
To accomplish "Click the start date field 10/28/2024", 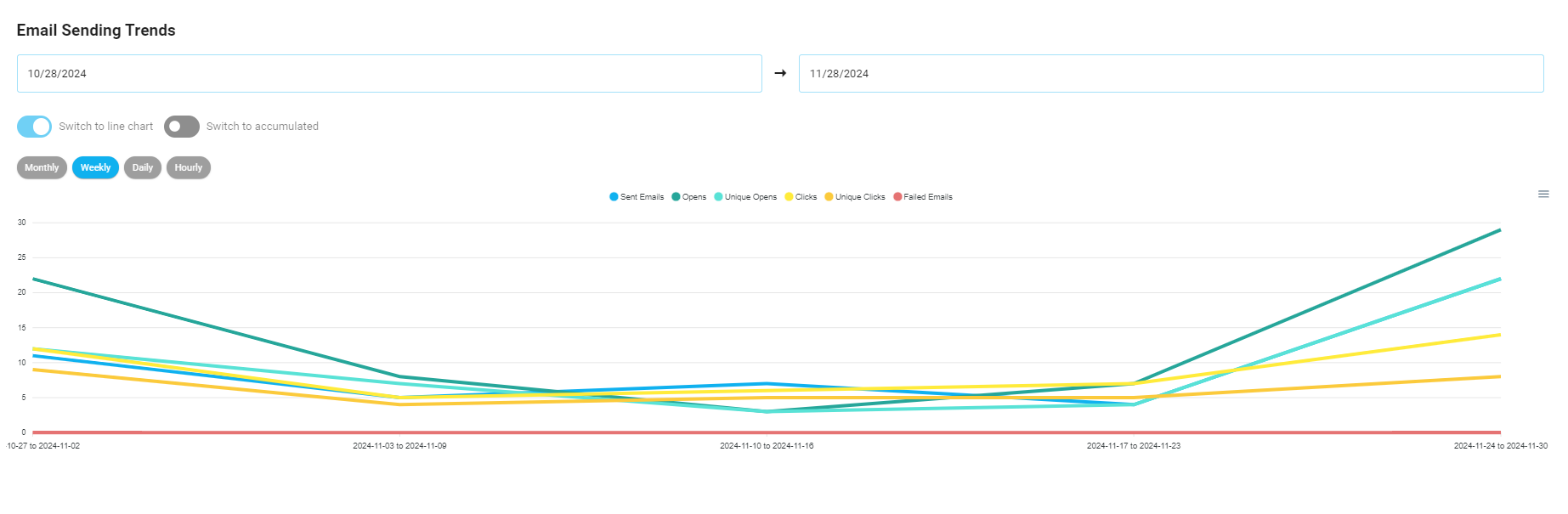I will tap(389, 74).
